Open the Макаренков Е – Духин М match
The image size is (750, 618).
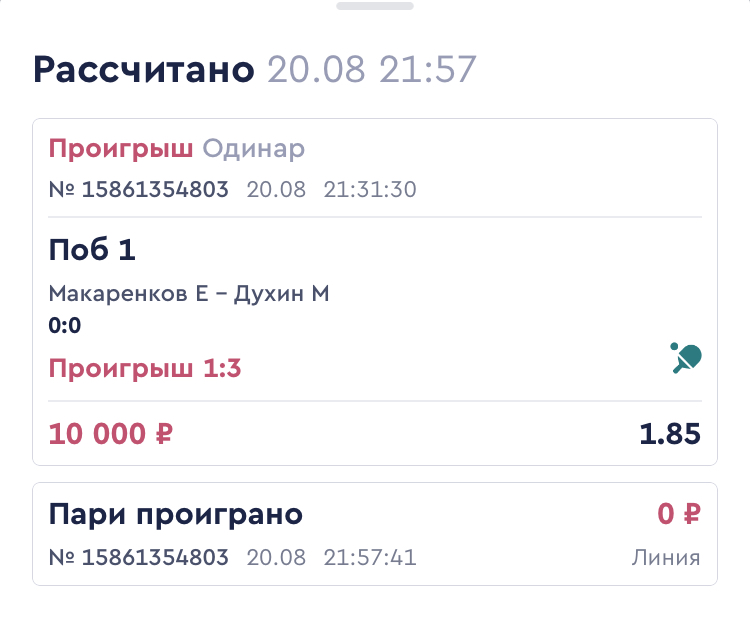[x=189, y=293]
